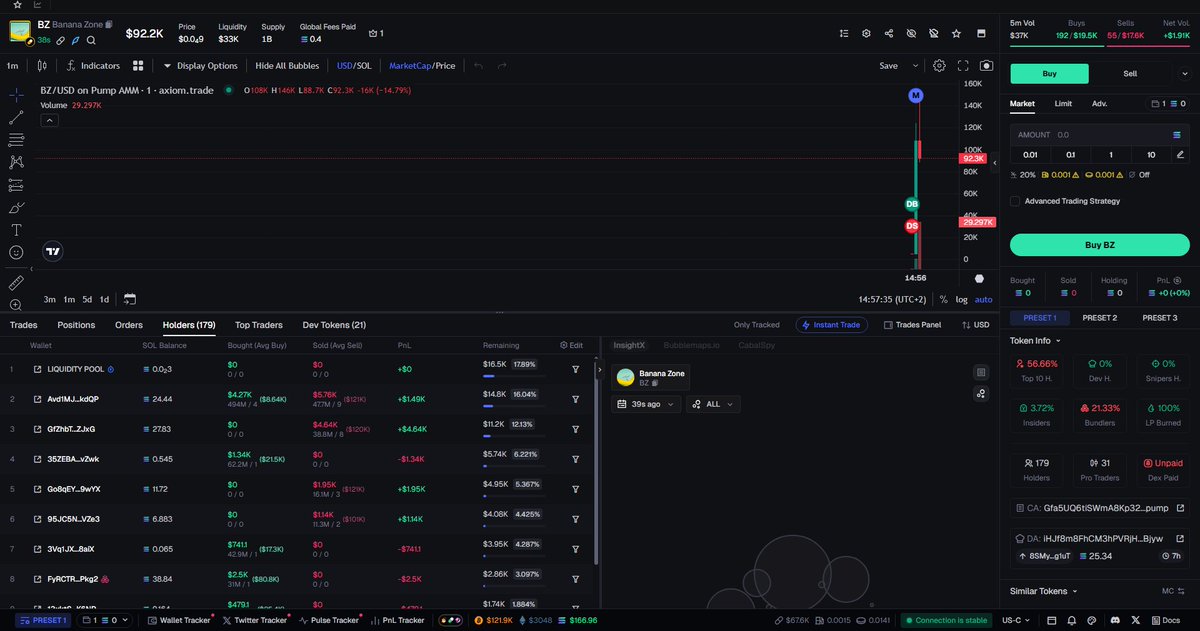Toggle percent scale on chart

[x=943, y=299]
